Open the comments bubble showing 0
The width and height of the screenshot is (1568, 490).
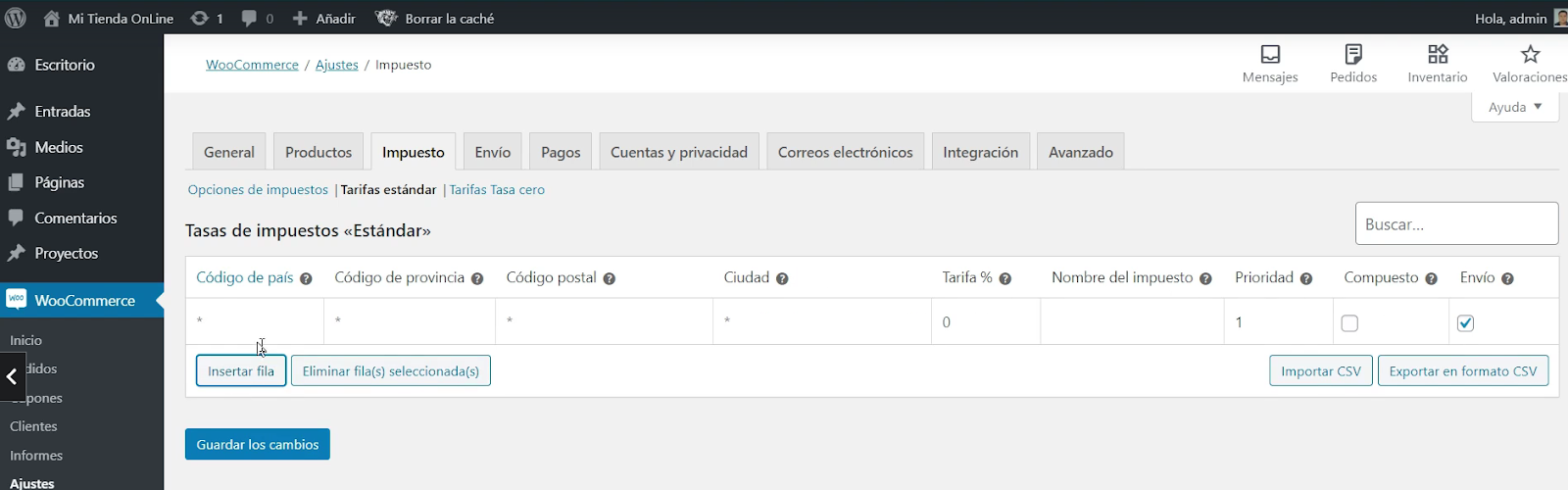coord(249,18)
